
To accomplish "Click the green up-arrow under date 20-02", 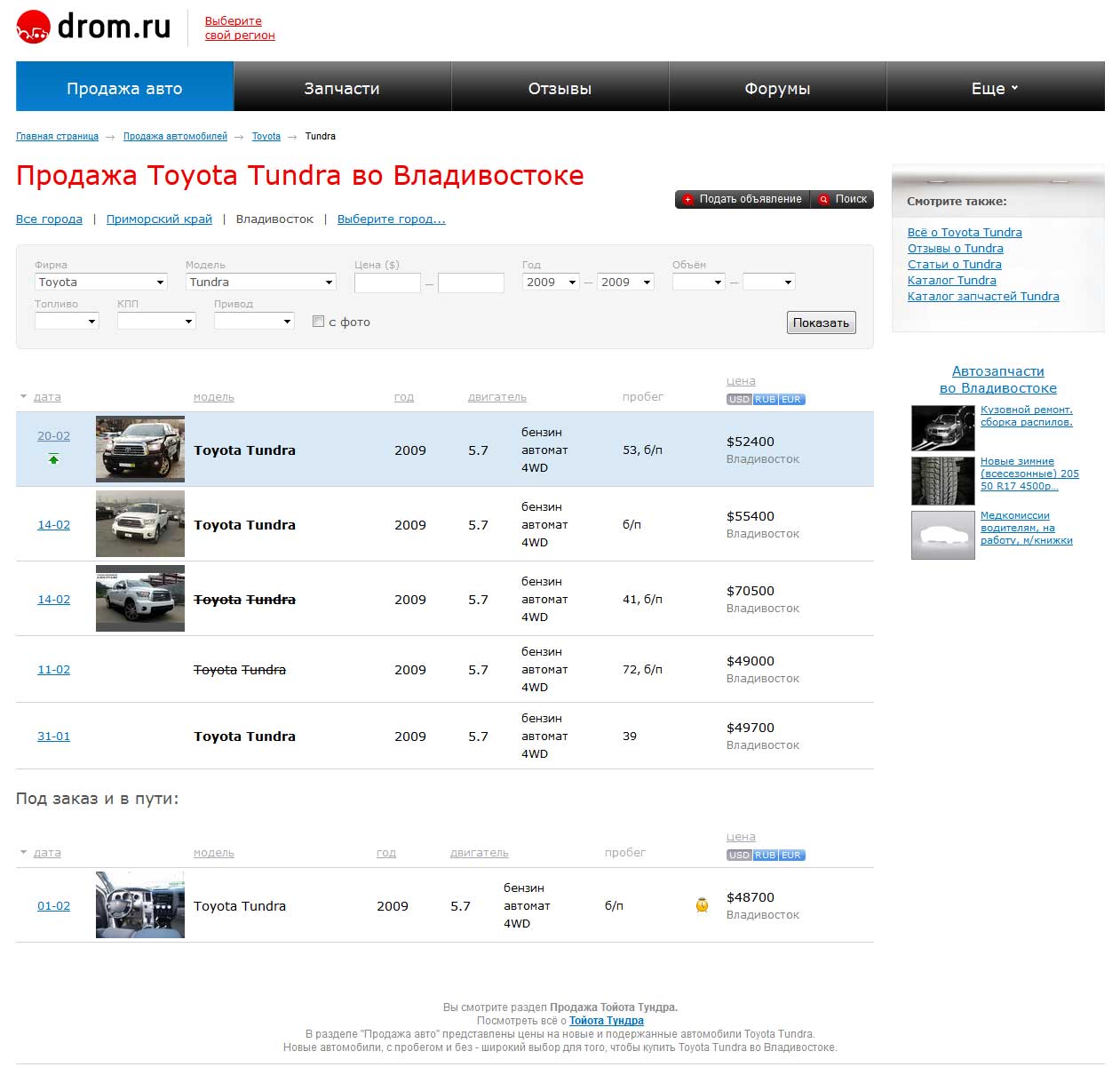I will (53, 459).
